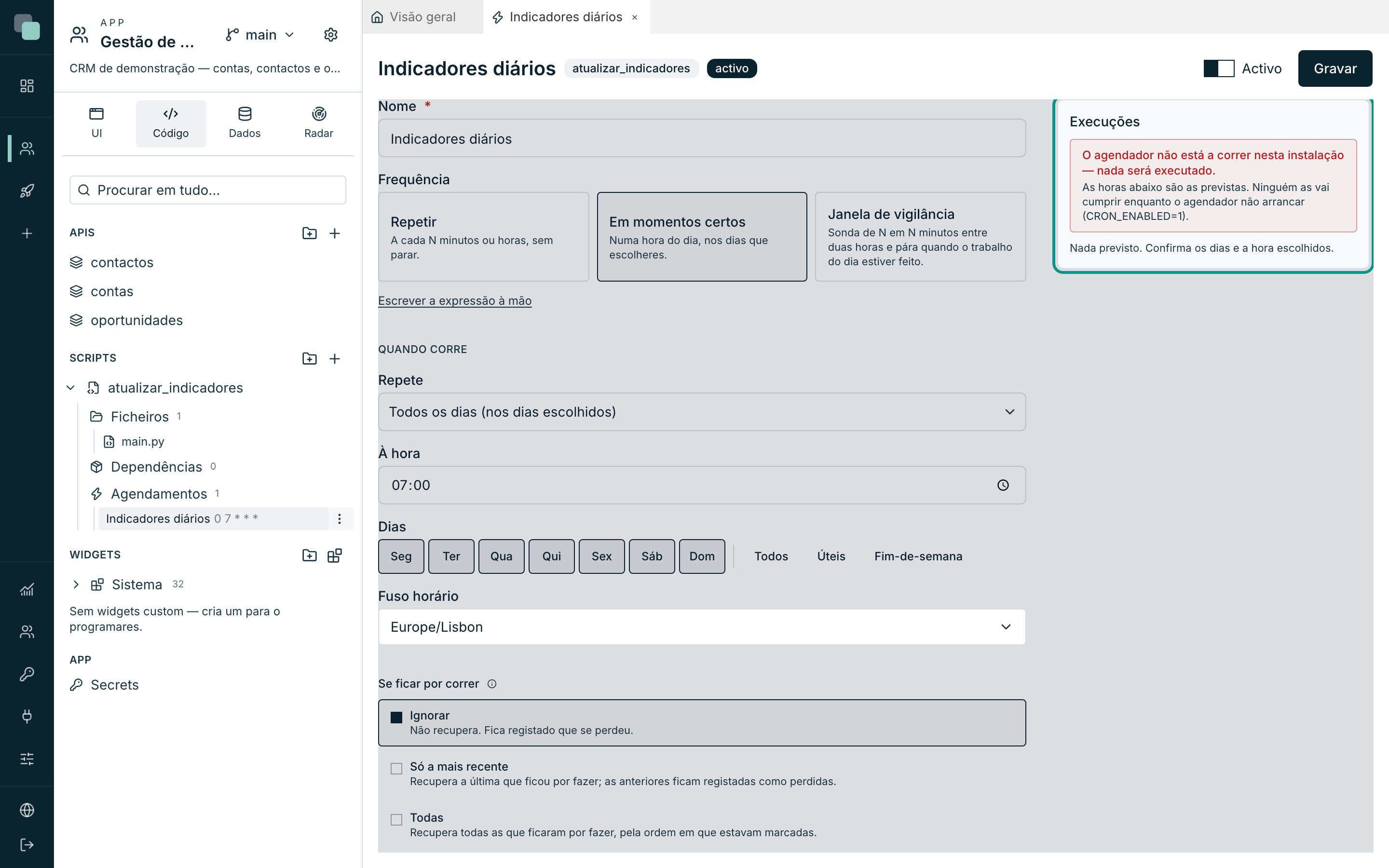The height and width of the screenshot is (868, 1389).
Task: Click the globe icon in the left rail
Action: pyautogui.click(x=27, y=810)
